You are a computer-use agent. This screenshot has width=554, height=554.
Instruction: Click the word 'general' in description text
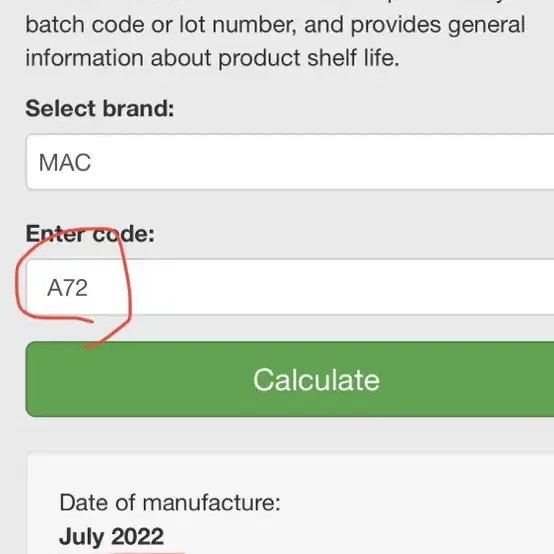(x=487, y=25)
